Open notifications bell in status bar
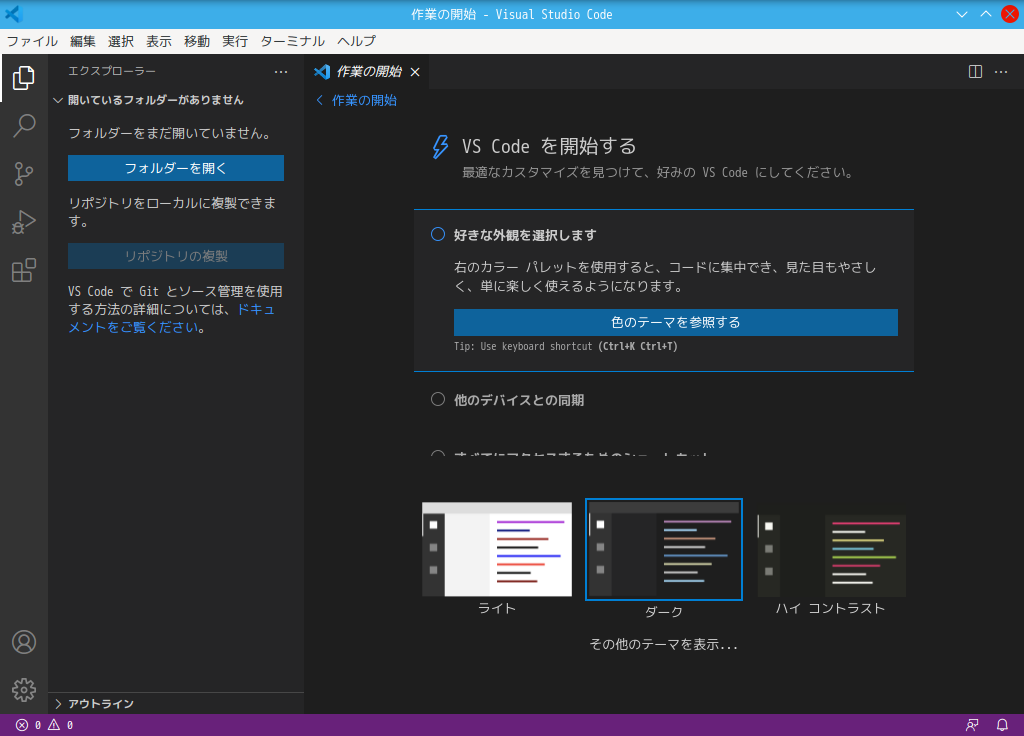The height and width of the screenshot is (736, 1024). click(1002, 725)
